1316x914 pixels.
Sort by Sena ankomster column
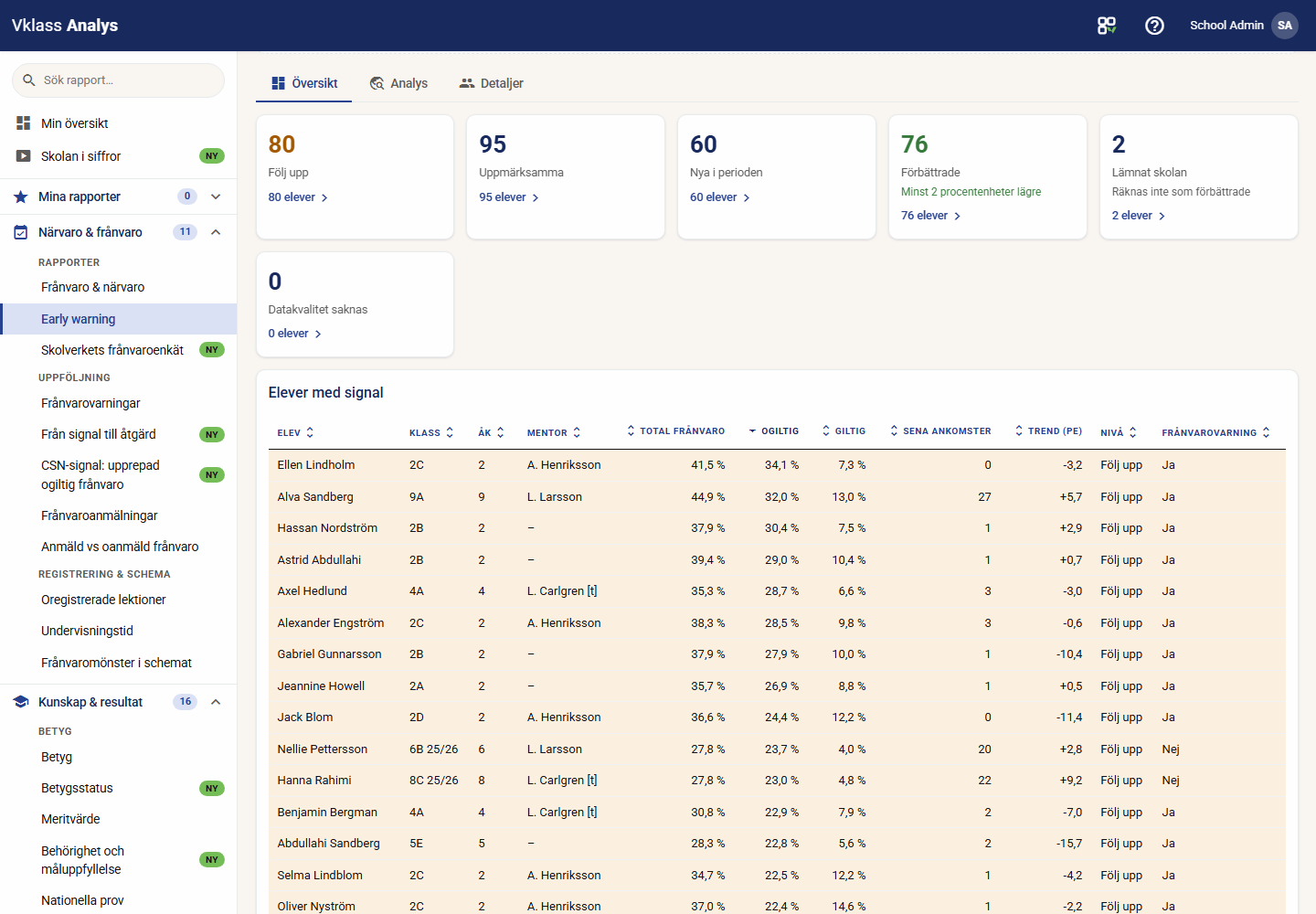coord(940,430)
